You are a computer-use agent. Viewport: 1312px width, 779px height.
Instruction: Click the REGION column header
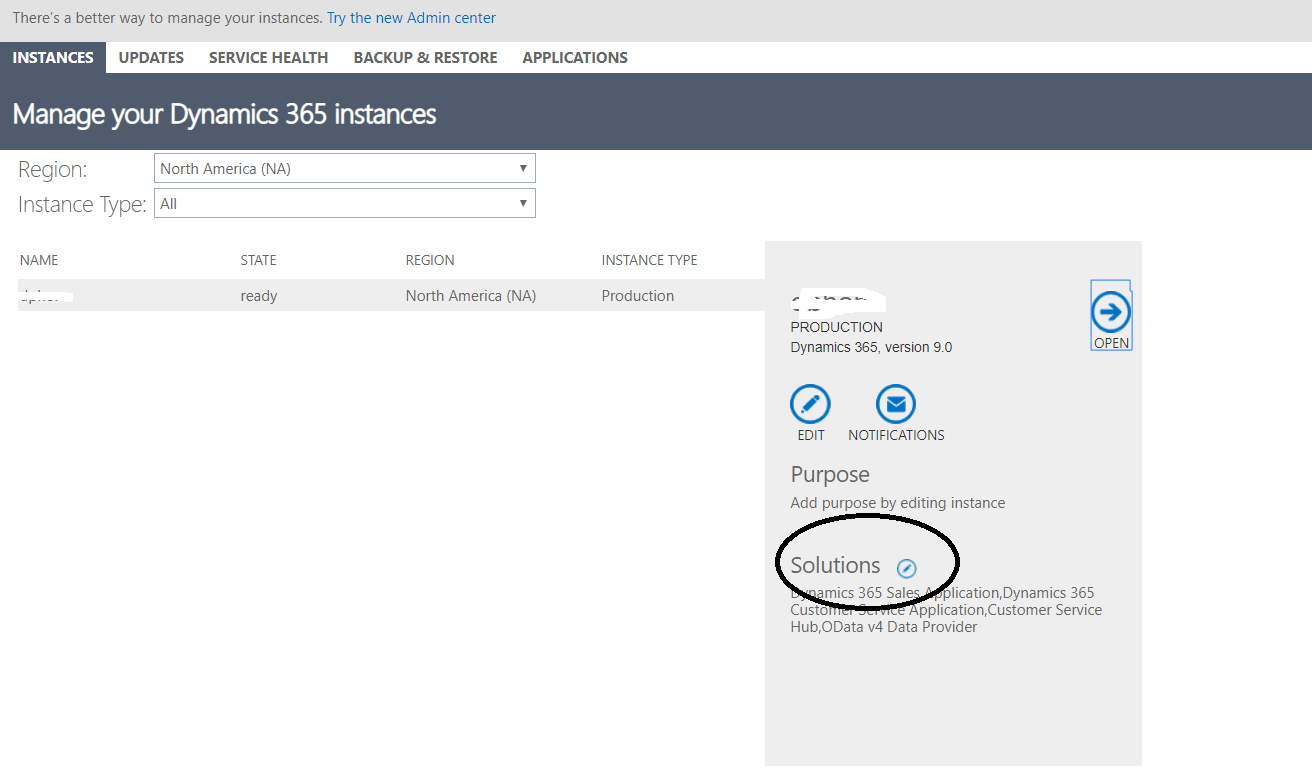430,260
